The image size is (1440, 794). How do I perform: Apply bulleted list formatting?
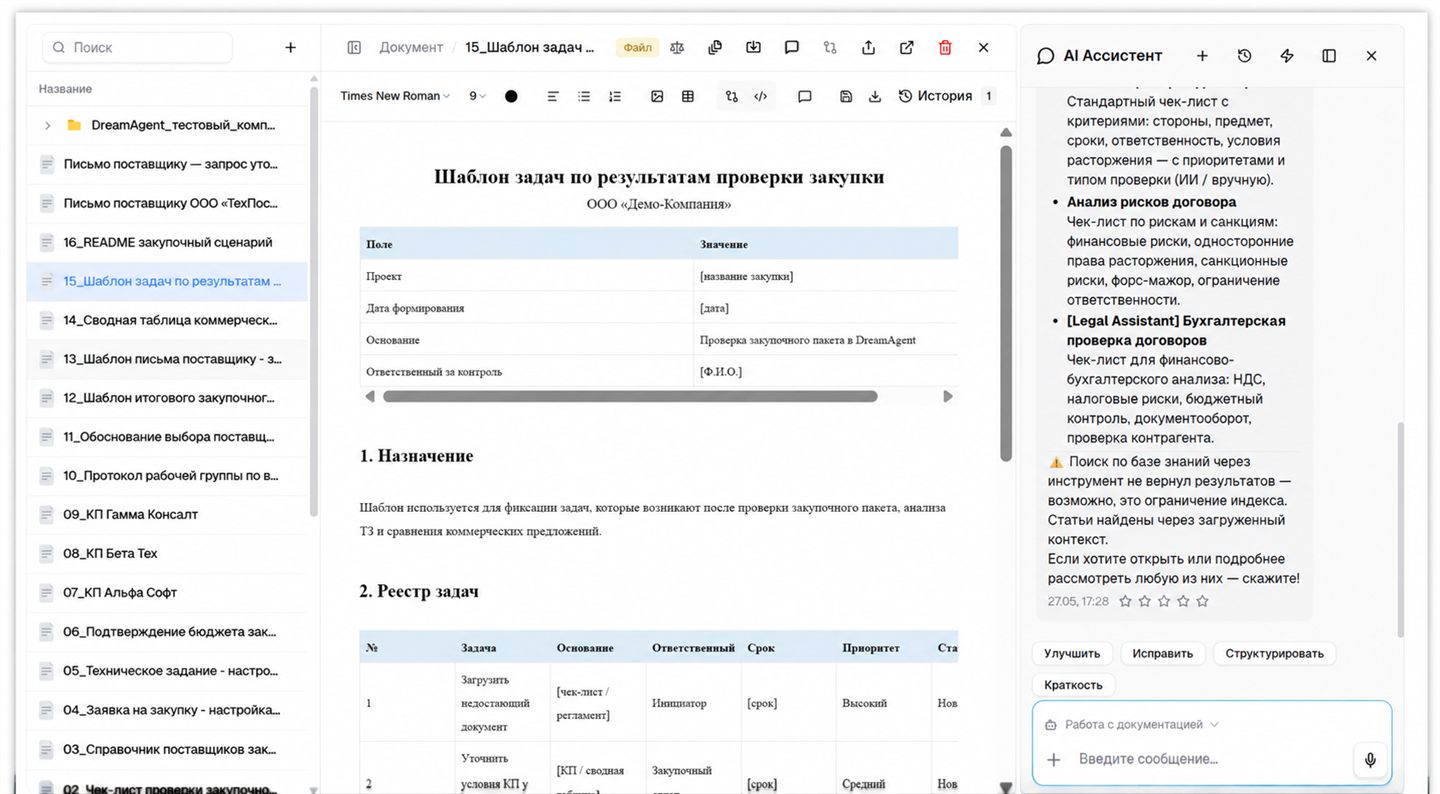point(584,96)
